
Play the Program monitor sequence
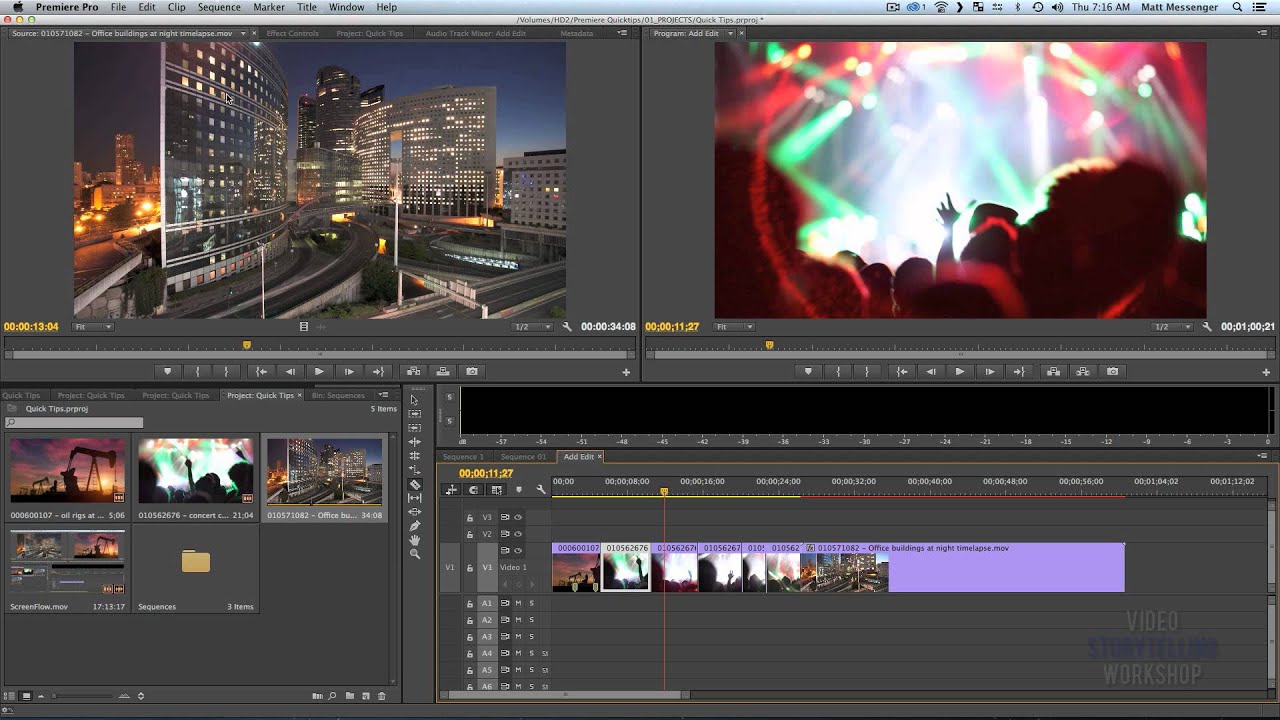(x=959, y=371)
